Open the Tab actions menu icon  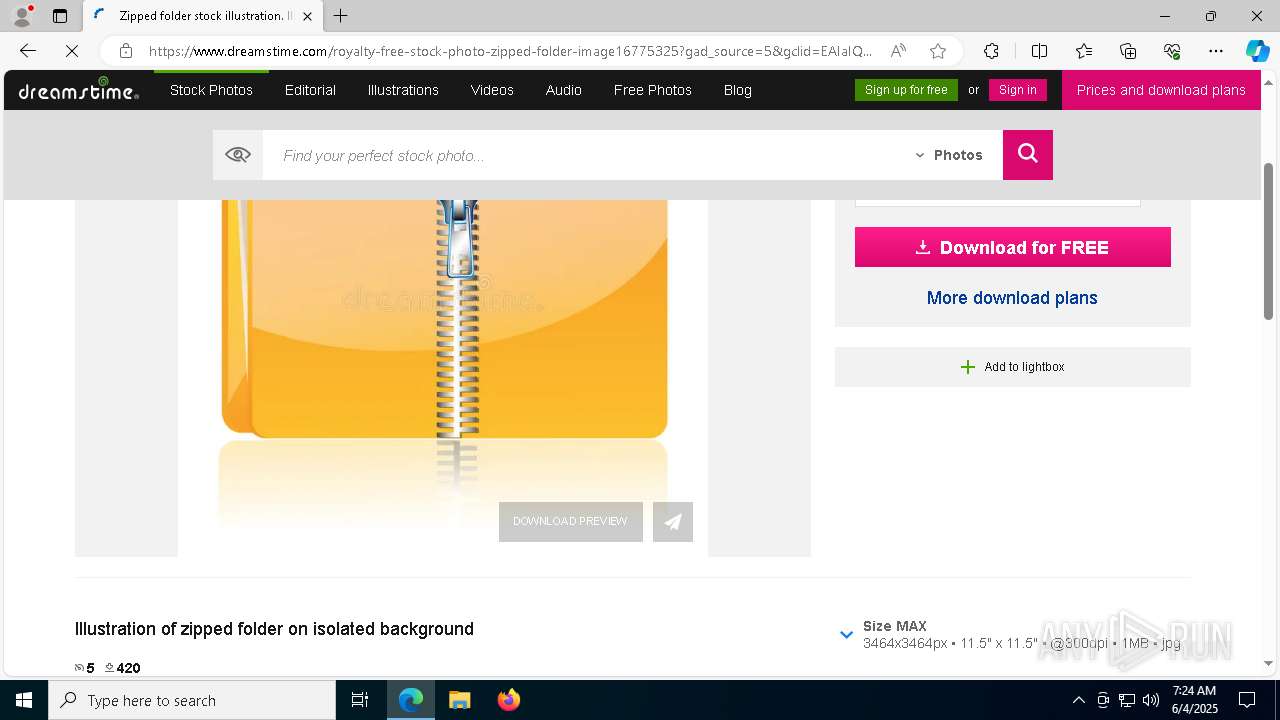point(60,16)
